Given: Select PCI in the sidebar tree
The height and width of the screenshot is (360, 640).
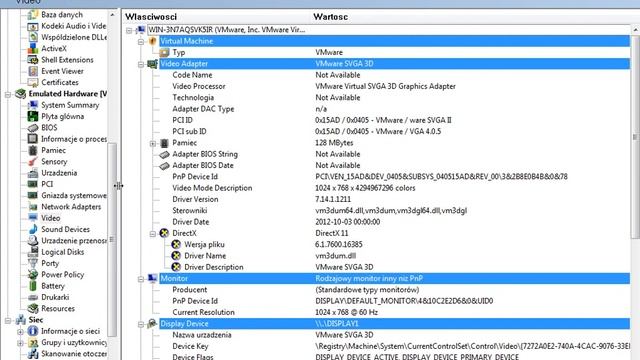Looking at the screenshot, I should [x=47, y=184].
